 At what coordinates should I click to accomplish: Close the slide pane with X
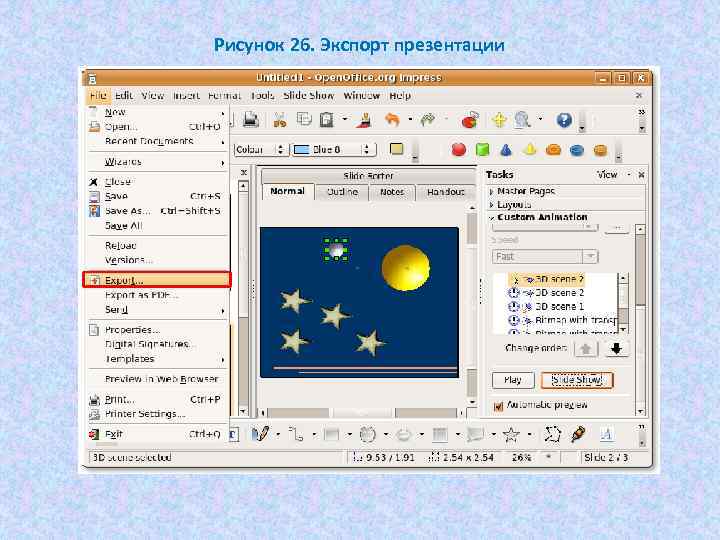(244, 172)
